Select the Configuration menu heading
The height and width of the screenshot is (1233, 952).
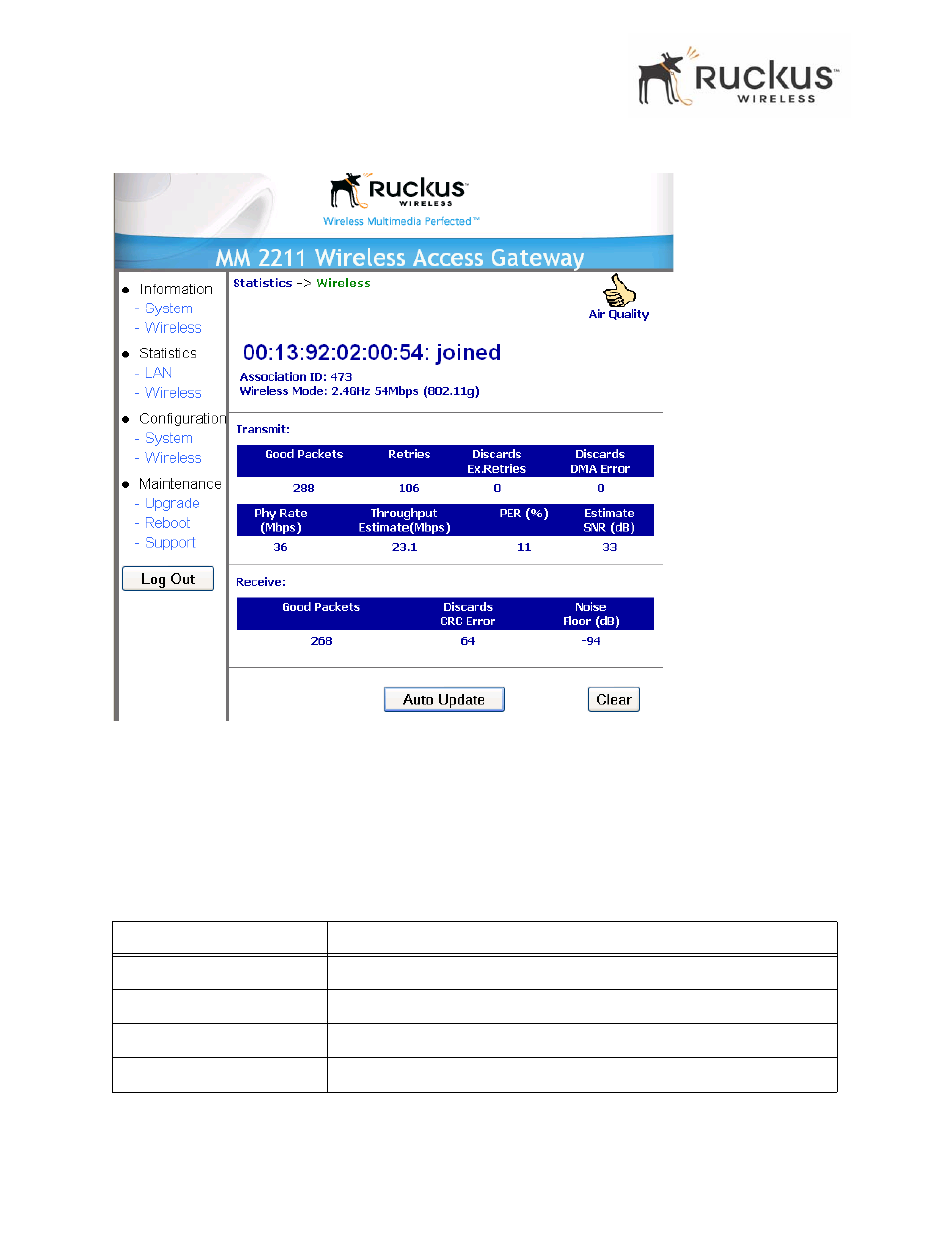[x=183, y=419]
